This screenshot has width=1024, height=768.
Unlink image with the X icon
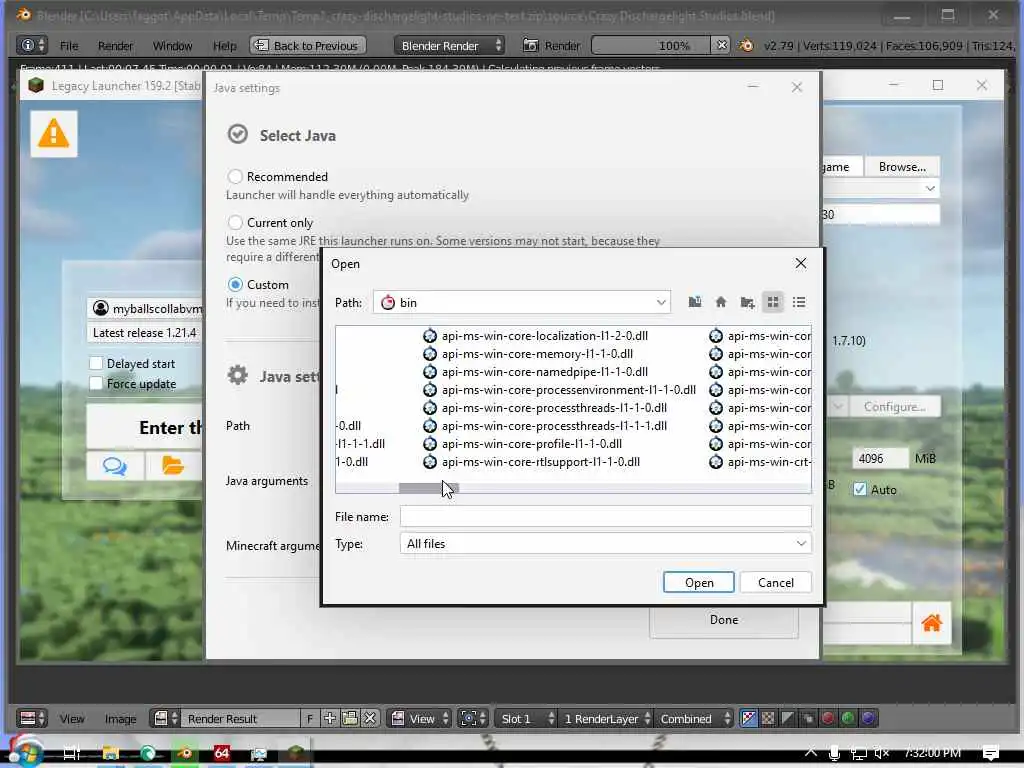(370, 718)
